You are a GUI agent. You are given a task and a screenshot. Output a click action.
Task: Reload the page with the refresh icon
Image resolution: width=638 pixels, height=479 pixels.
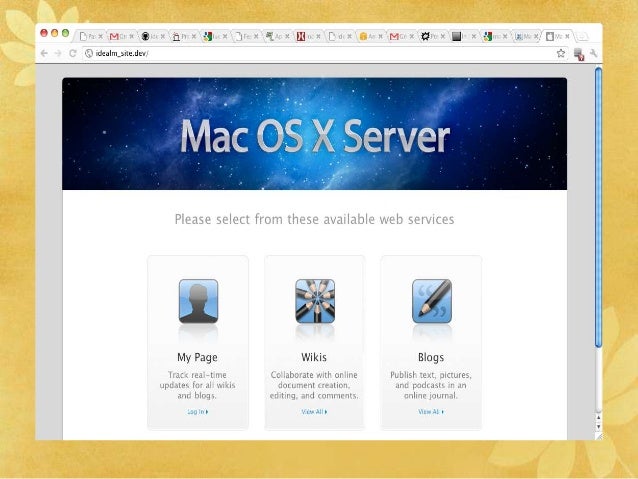click(72, 53)
